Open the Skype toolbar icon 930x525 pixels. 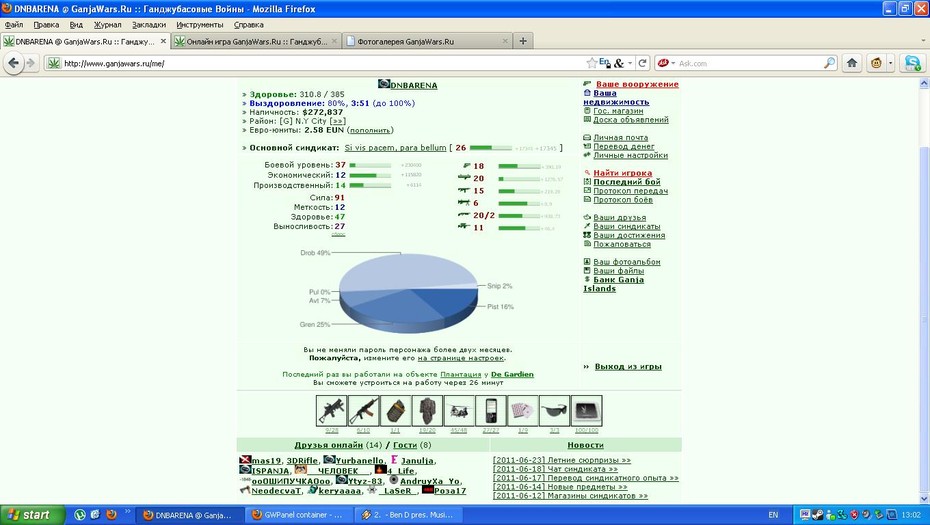point(913,63)
